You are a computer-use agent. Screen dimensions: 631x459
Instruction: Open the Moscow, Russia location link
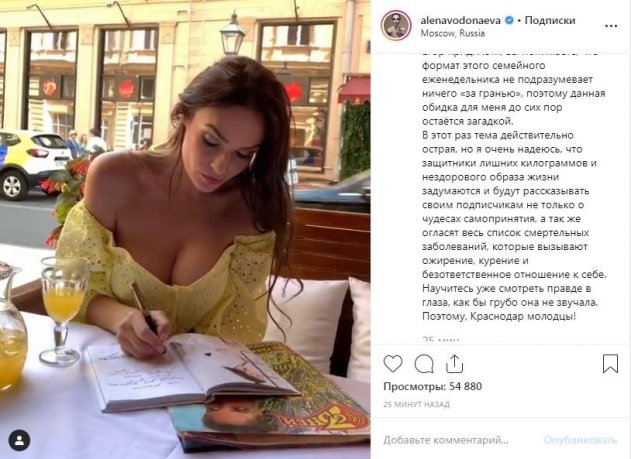[453, 33]
